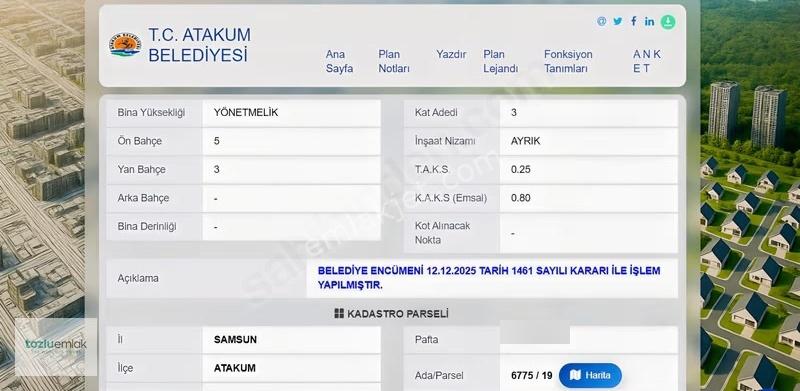Click the Kat Adedi label

tap(436, 113)
